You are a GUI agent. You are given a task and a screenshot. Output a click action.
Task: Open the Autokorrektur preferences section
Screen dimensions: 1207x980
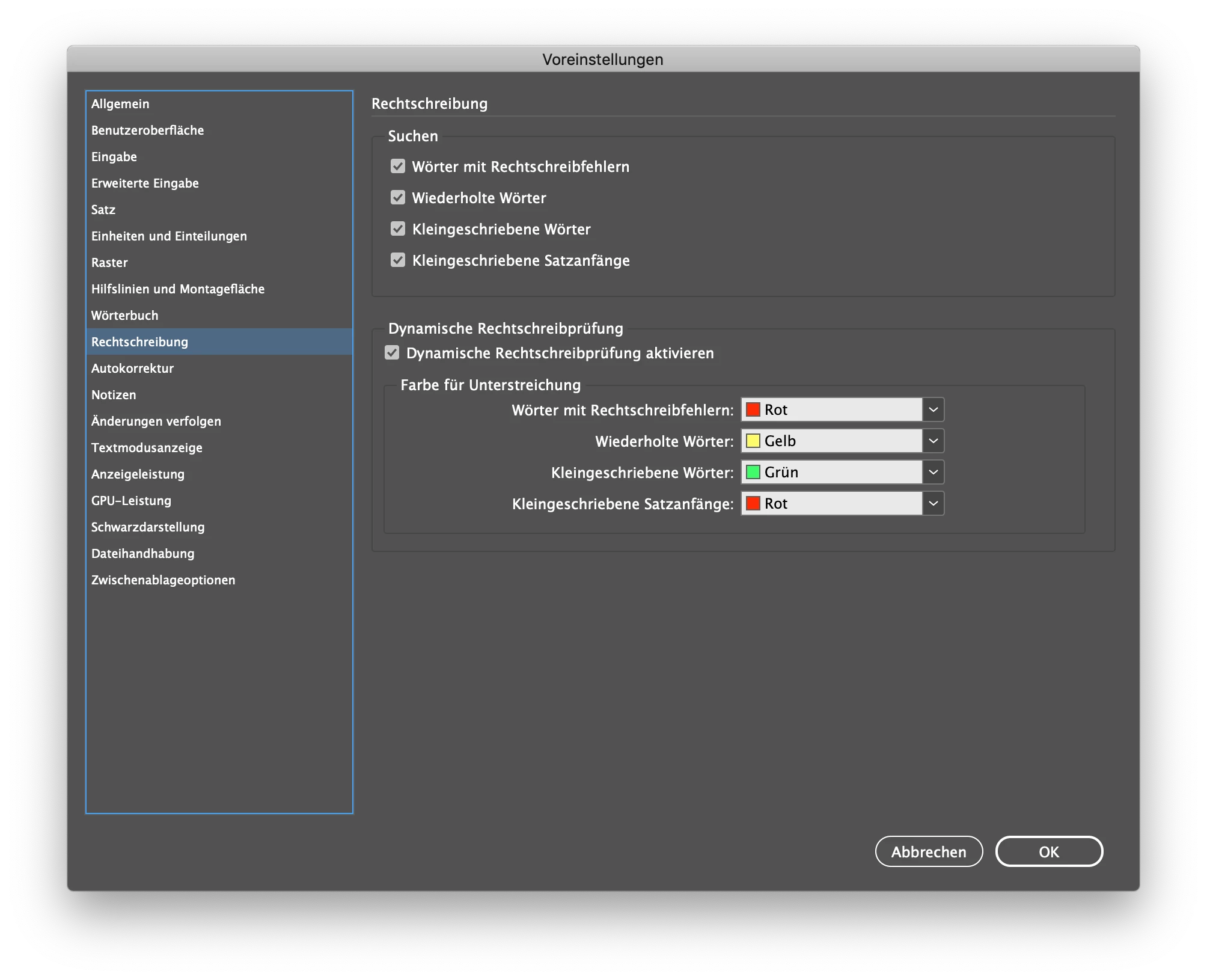[132, 369]
